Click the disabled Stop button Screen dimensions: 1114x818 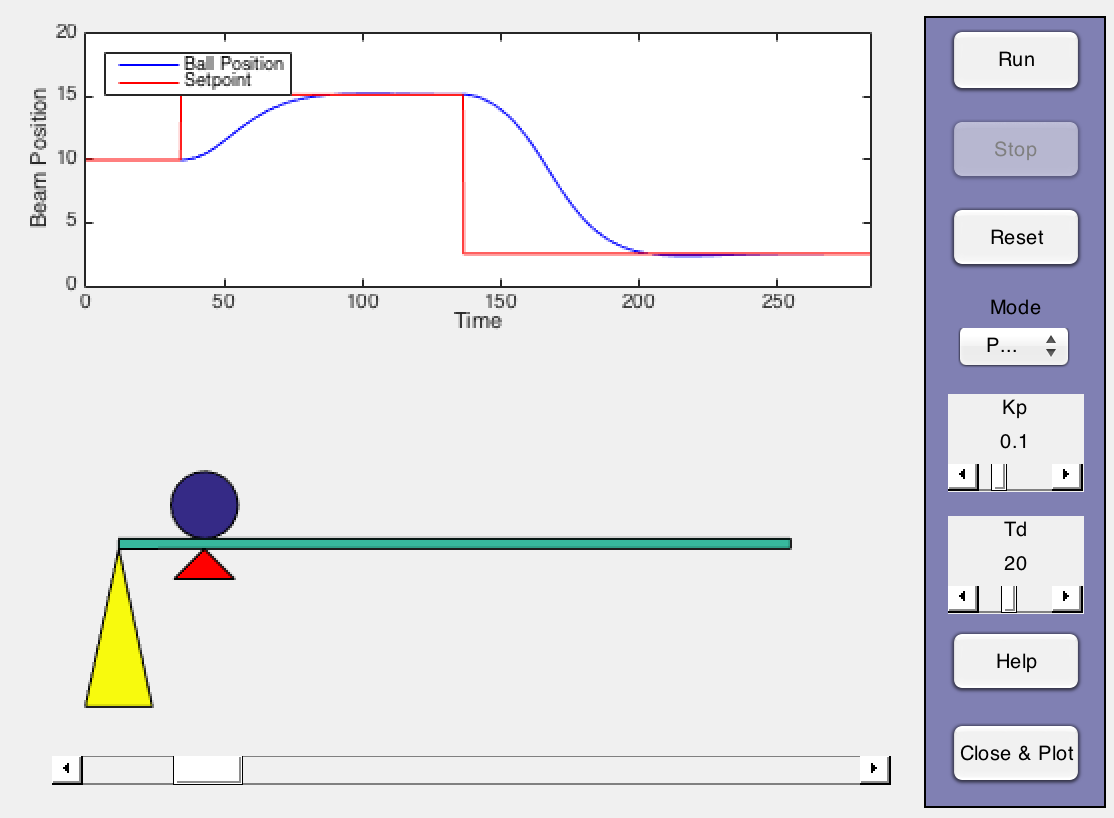pyautogui.click(x=1015, y=149)
